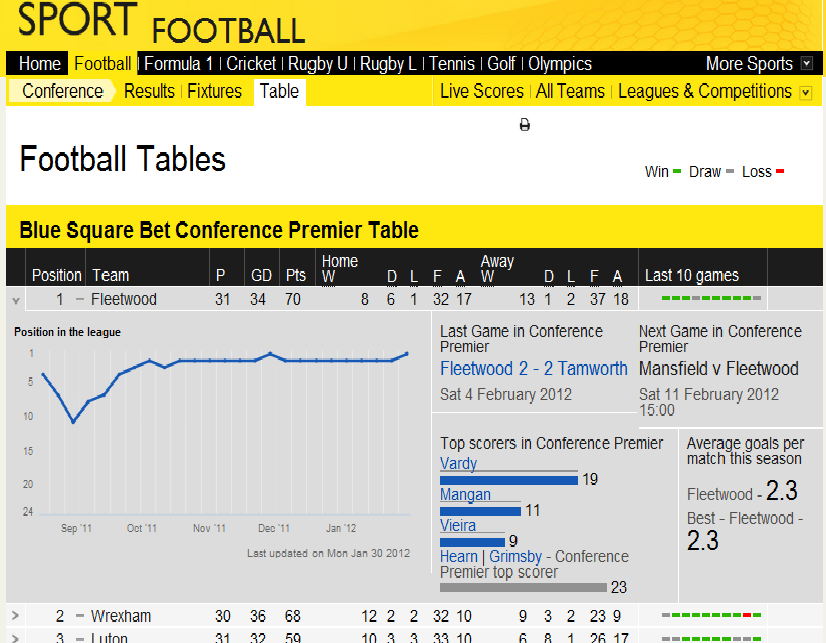Open top scorer Vardy's link

458,463
